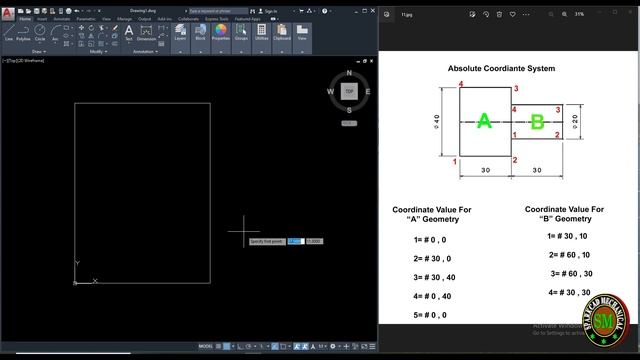Click the 35% zoom level in Photos viewer

(579, 14)
